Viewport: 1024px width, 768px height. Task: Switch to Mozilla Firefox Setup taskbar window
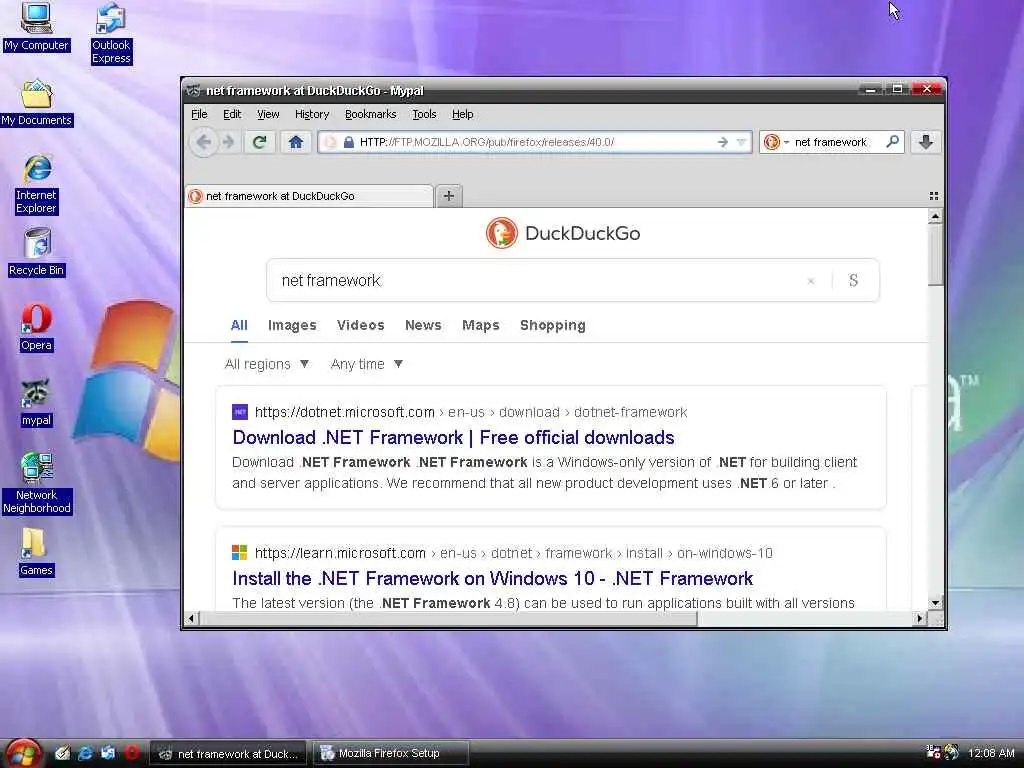pyautogui.click(x=390, y=754)
